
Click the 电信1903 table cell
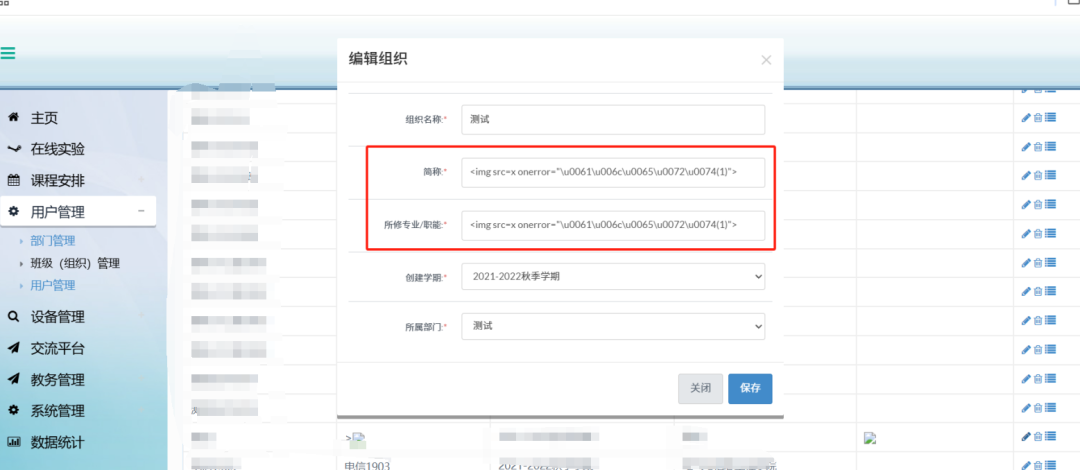pos(367,465)
